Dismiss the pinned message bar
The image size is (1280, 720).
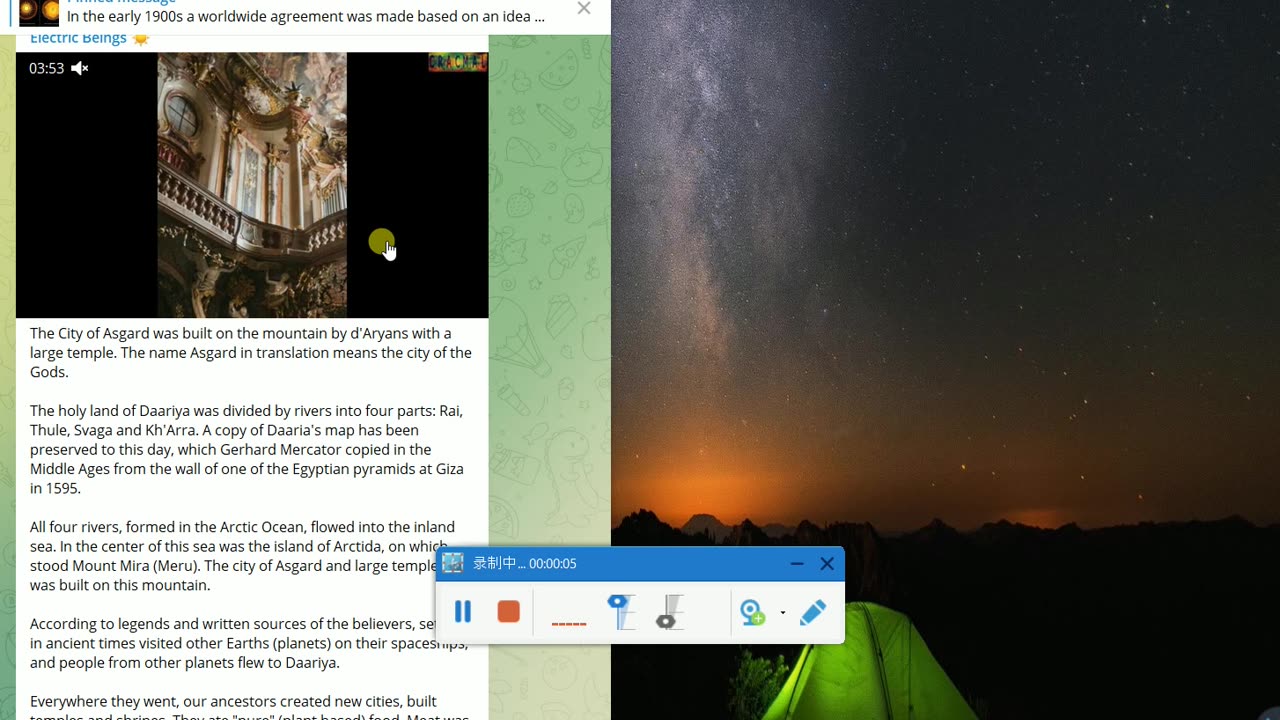[584, 9]
